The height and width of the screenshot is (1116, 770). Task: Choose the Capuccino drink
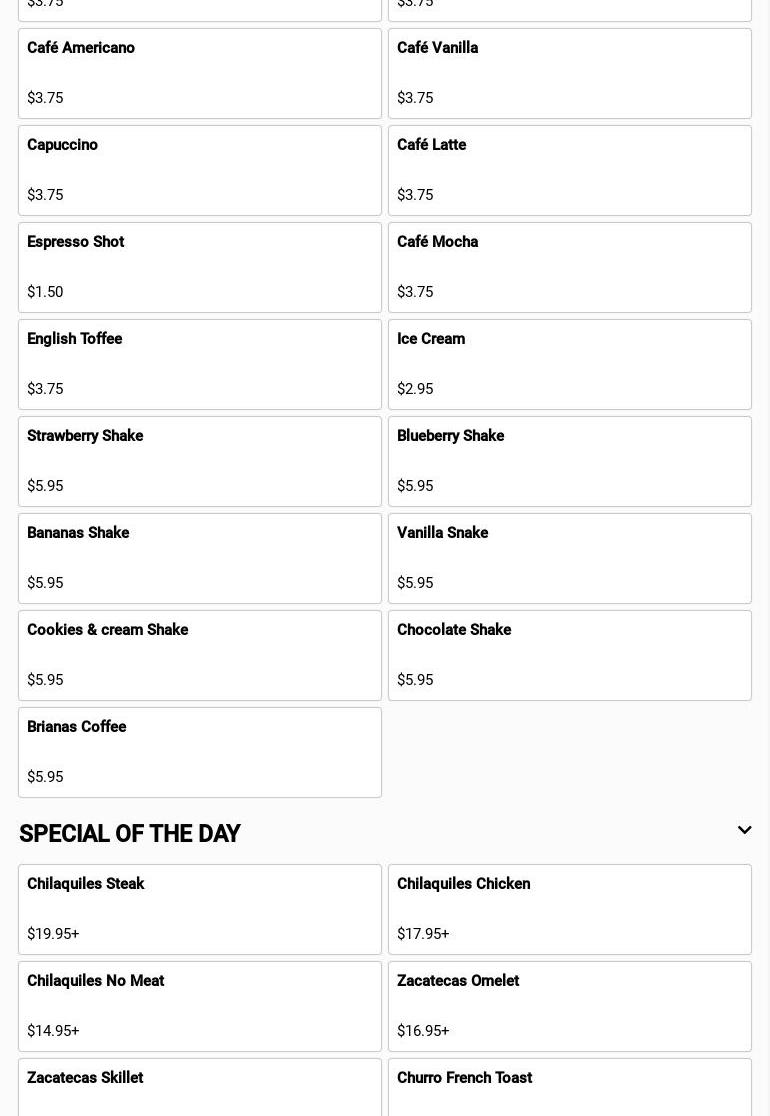click(x=200, y=170)
